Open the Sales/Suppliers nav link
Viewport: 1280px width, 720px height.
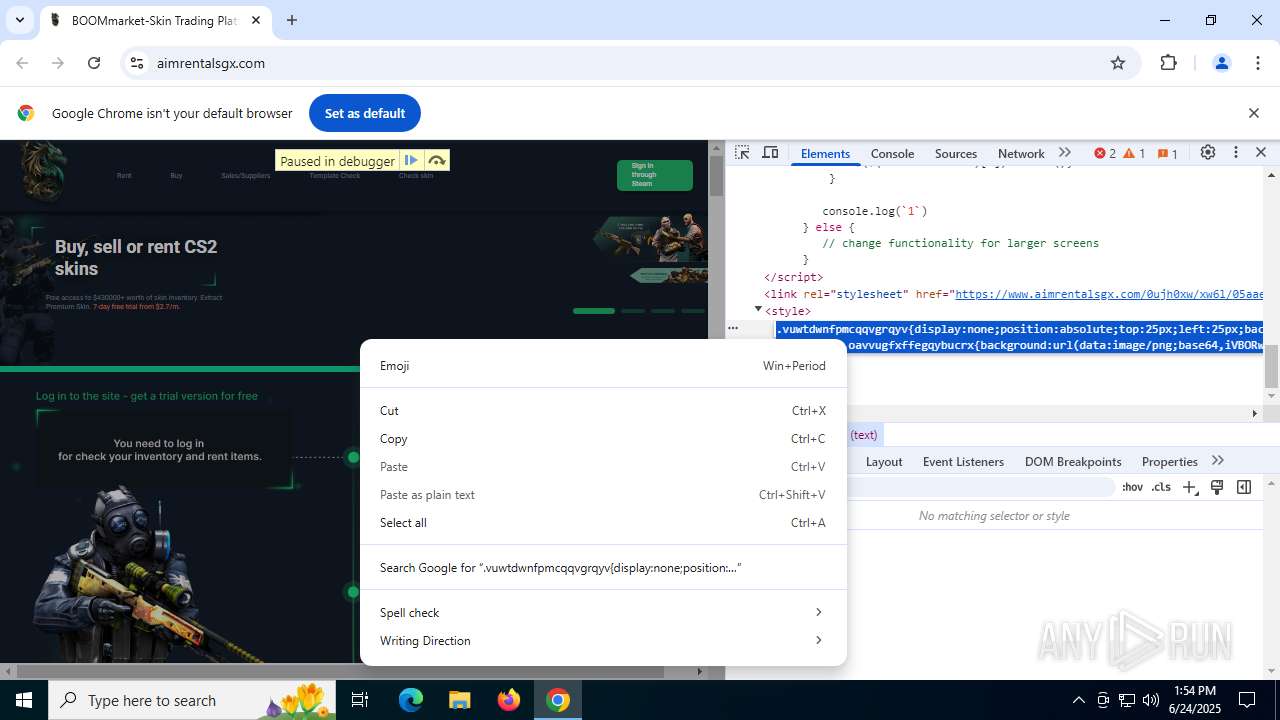[246, 176]
